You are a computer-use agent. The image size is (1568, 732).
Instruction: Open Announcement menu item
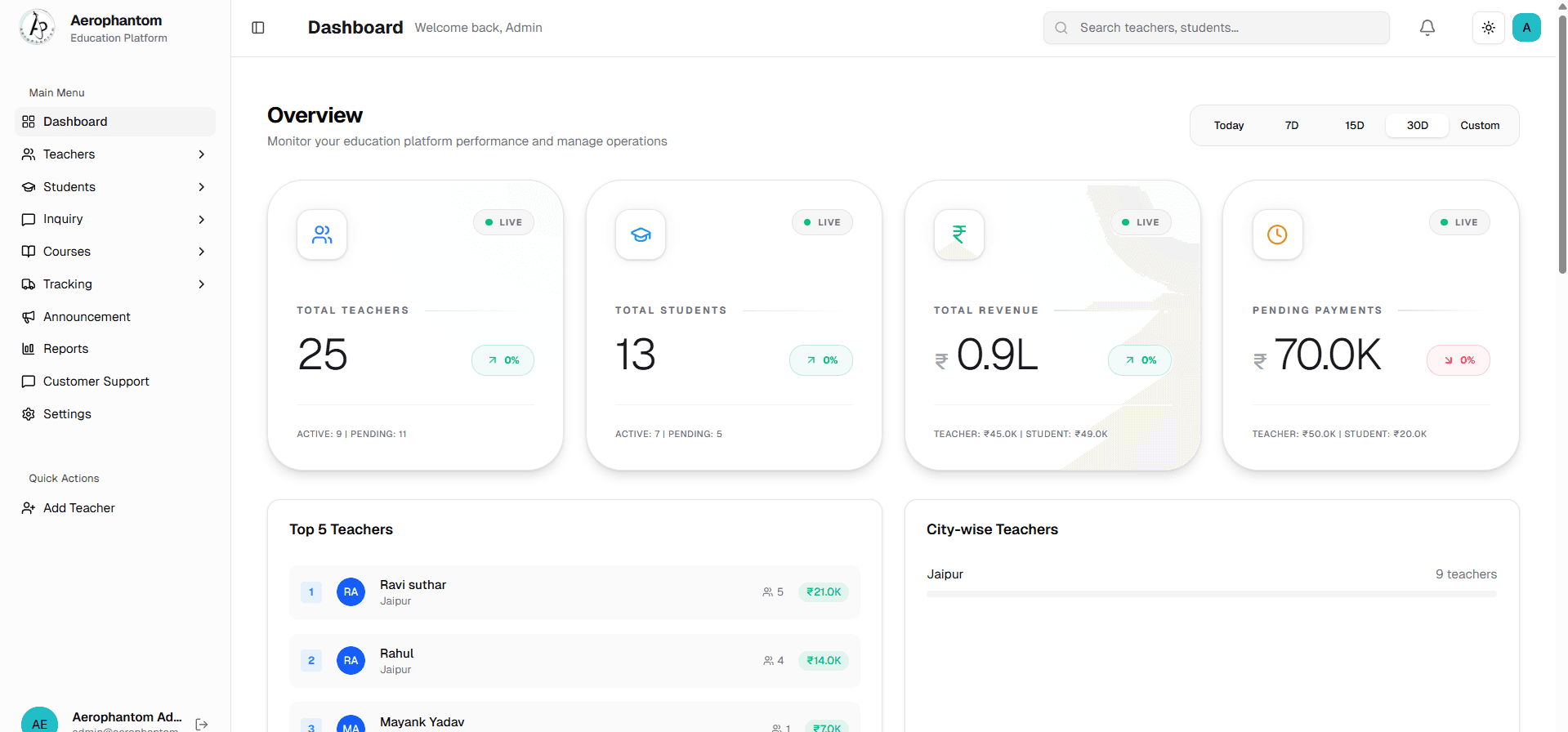(x=115, y=317)
